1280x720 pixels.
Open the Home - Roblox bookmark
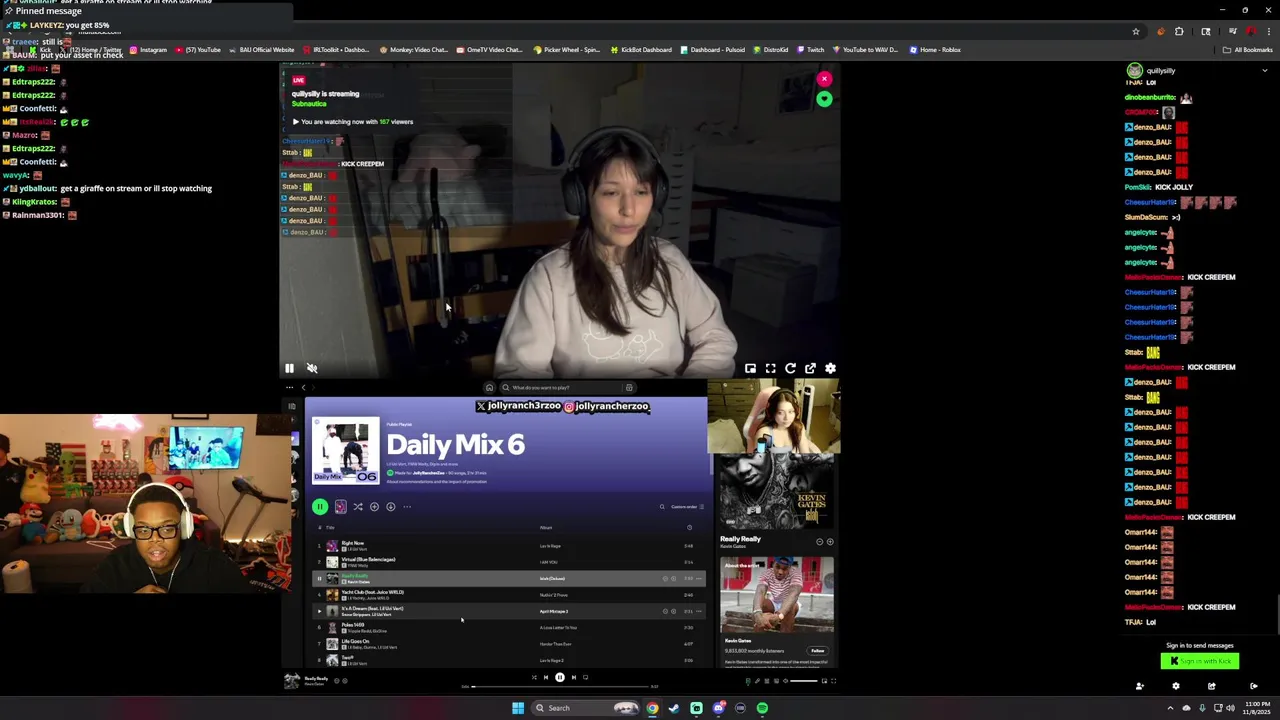tap(935, 50)
